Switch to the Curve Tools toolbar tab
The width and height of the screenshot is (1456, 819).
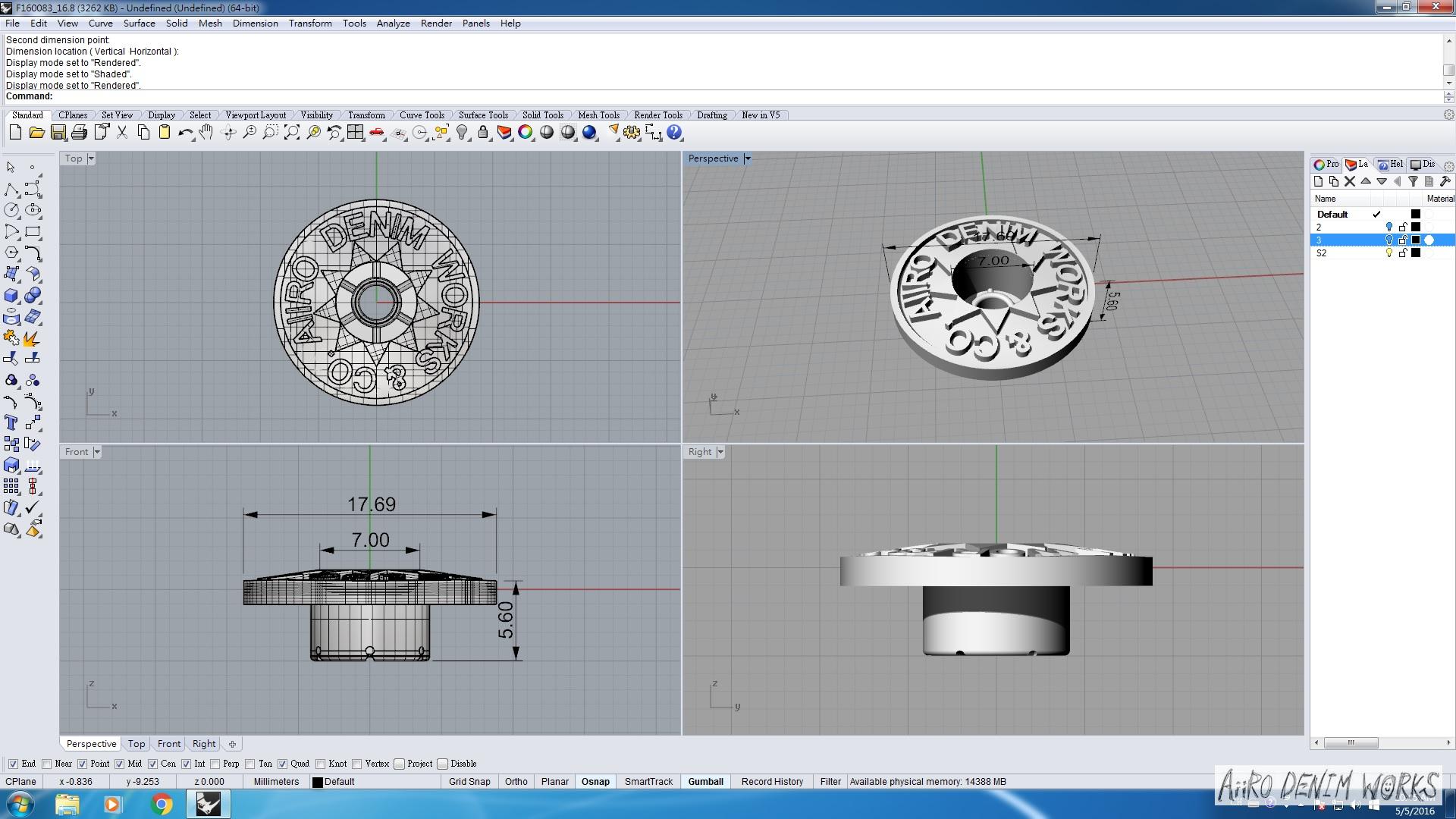tap(422, 115)
